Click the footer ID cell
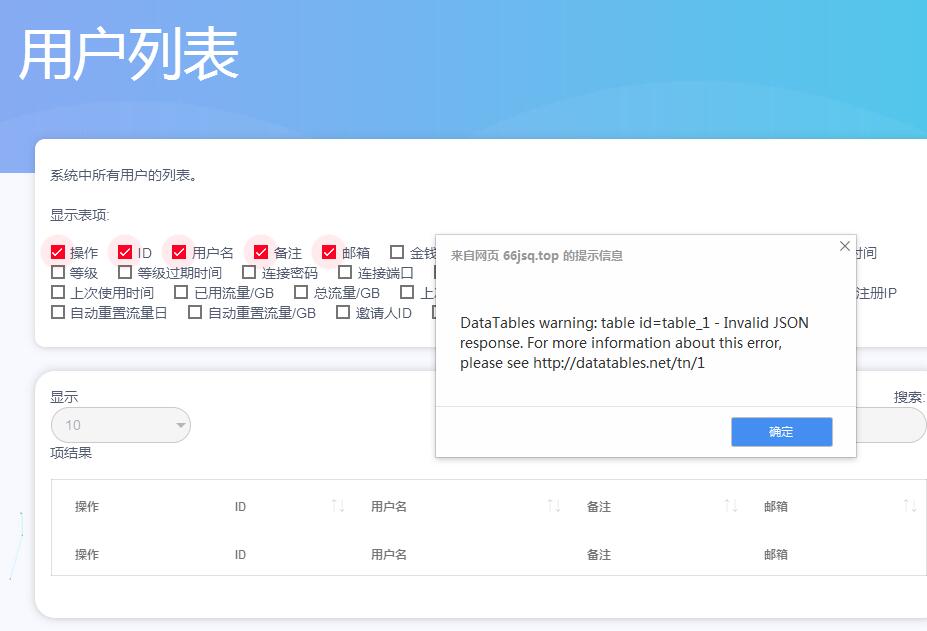The width and height of the screenshot is (927, 631). (240, 554)
